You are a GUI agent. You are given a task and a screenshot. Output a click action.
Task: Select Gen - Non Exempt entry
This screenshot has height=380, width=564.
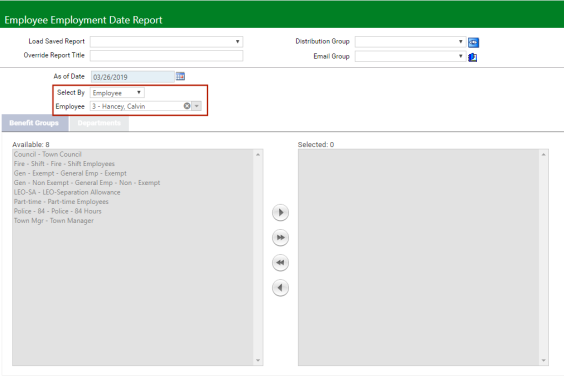point(87,183)
